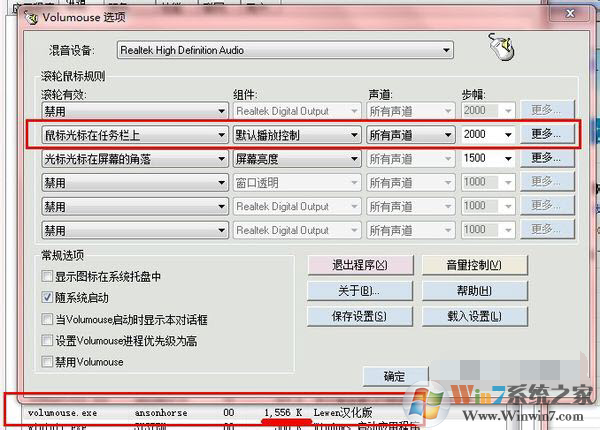Open the last row 禁用 rule dropdown
The height and width of the screenshot is (430, 600).
click(x=135, y=230)
